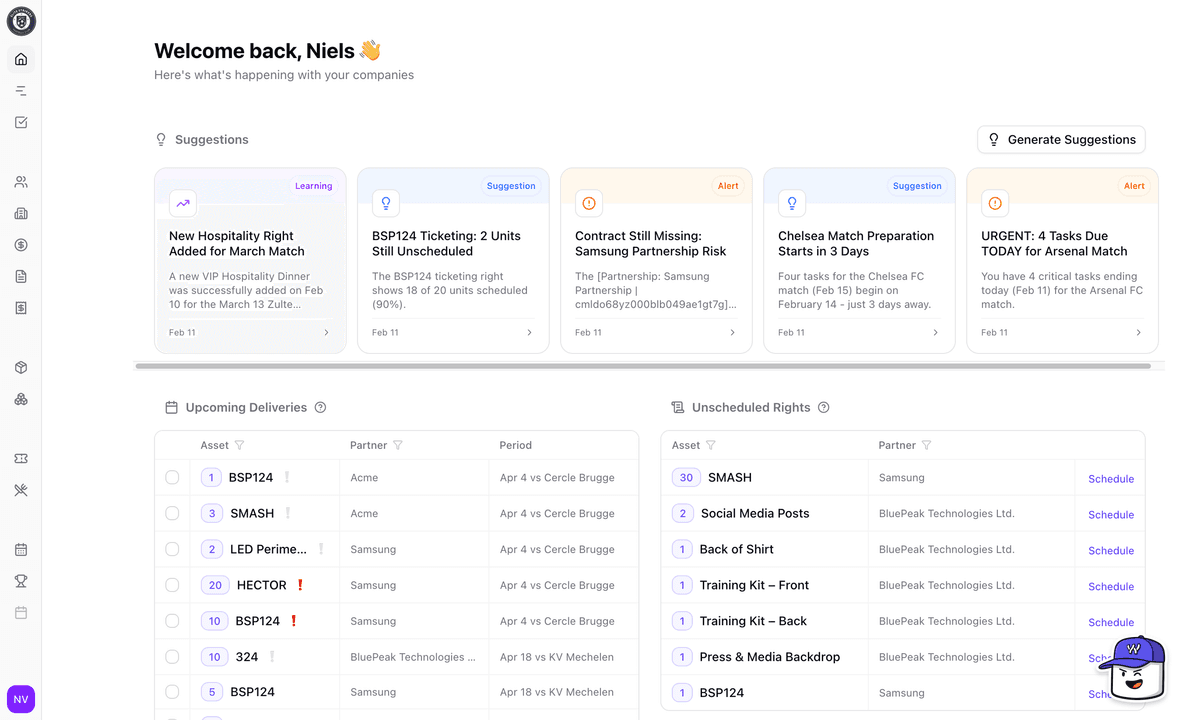Click the lightbulb icon on the Chelsea Match card

pos(792,203)
